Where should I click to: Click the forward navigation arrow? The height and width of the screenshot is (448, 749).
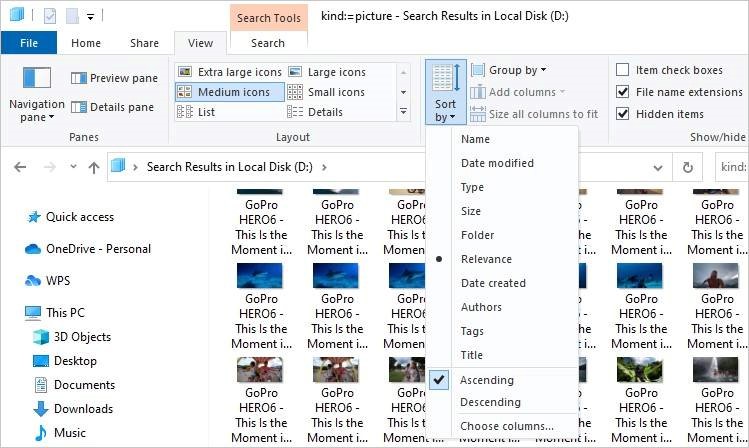tap(50, 167)
